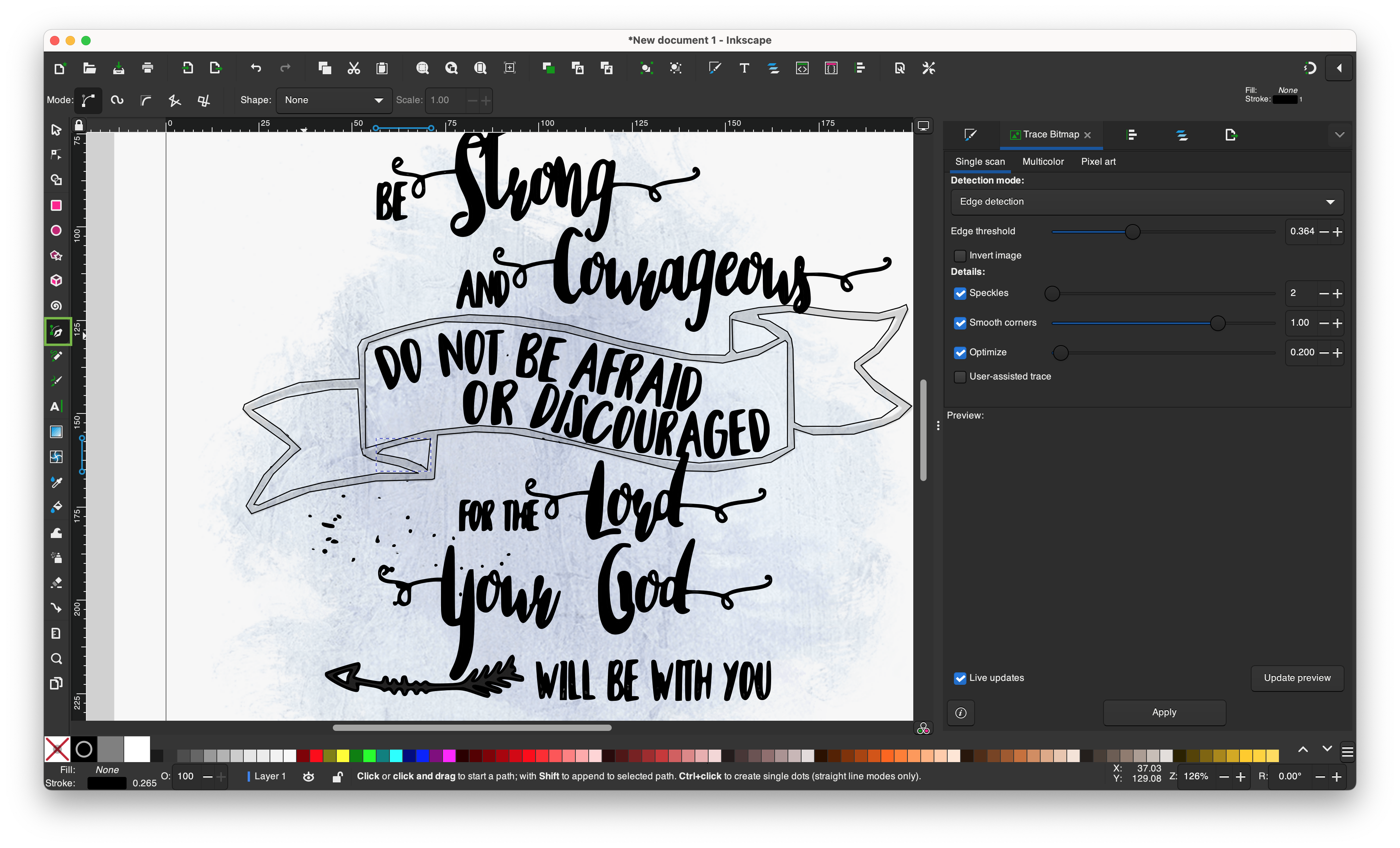Select the Ellipse circle tool

point(56,230)
